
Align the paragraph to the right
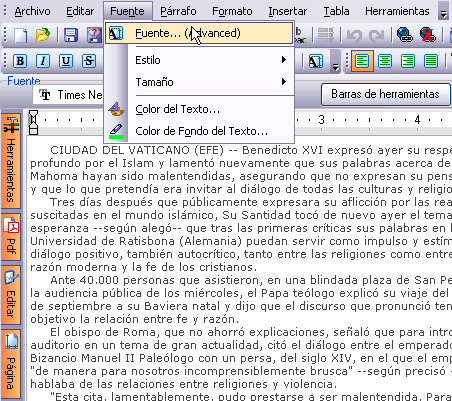coord(408,61)
